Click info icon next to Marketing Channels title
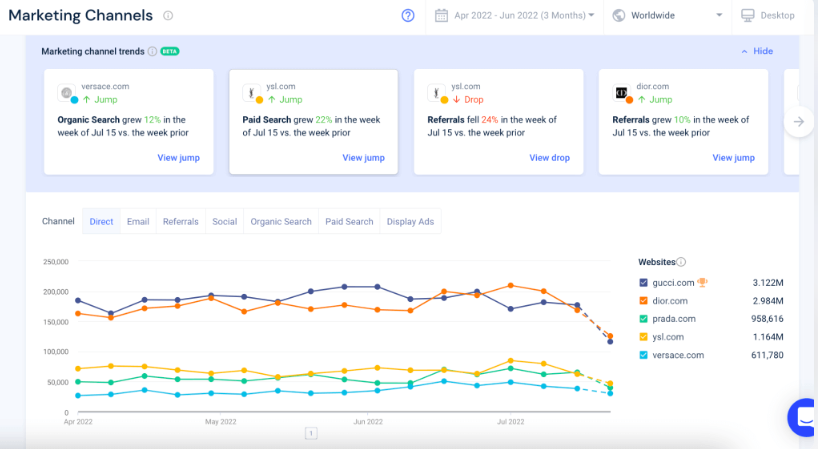 pyautogui.click(x=168, y=16)
